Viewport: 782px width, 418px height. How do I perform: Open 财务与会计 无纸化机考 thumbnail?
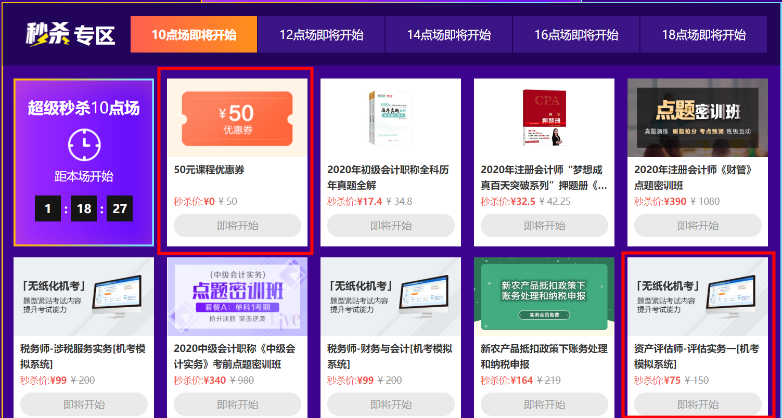391,297
